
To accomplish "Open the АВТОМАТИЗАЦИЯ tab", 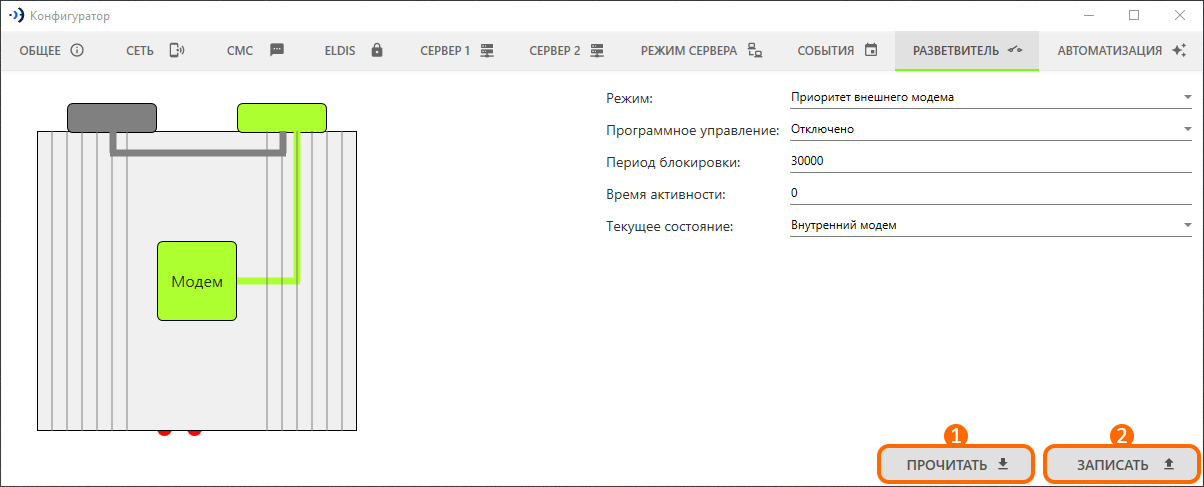I will 1121,50.
